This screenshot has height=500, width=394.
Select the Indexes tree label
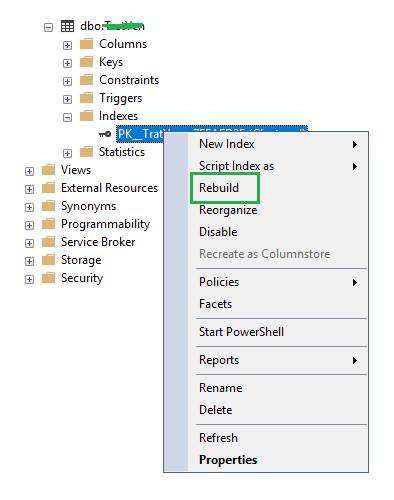pos(118,116)
